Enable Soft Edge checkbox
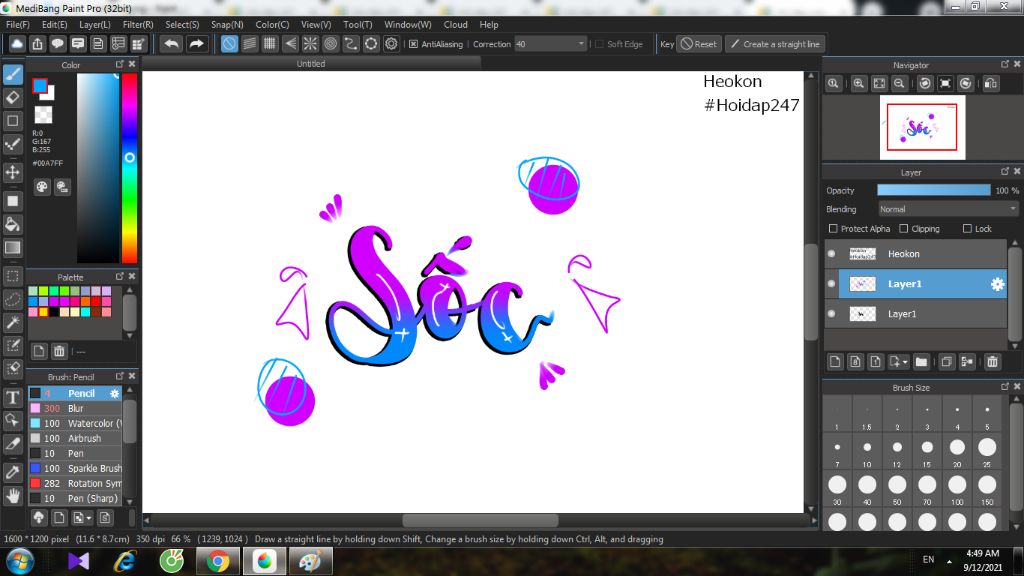Viewport: 1024px width, 576px height. point(599,44)
